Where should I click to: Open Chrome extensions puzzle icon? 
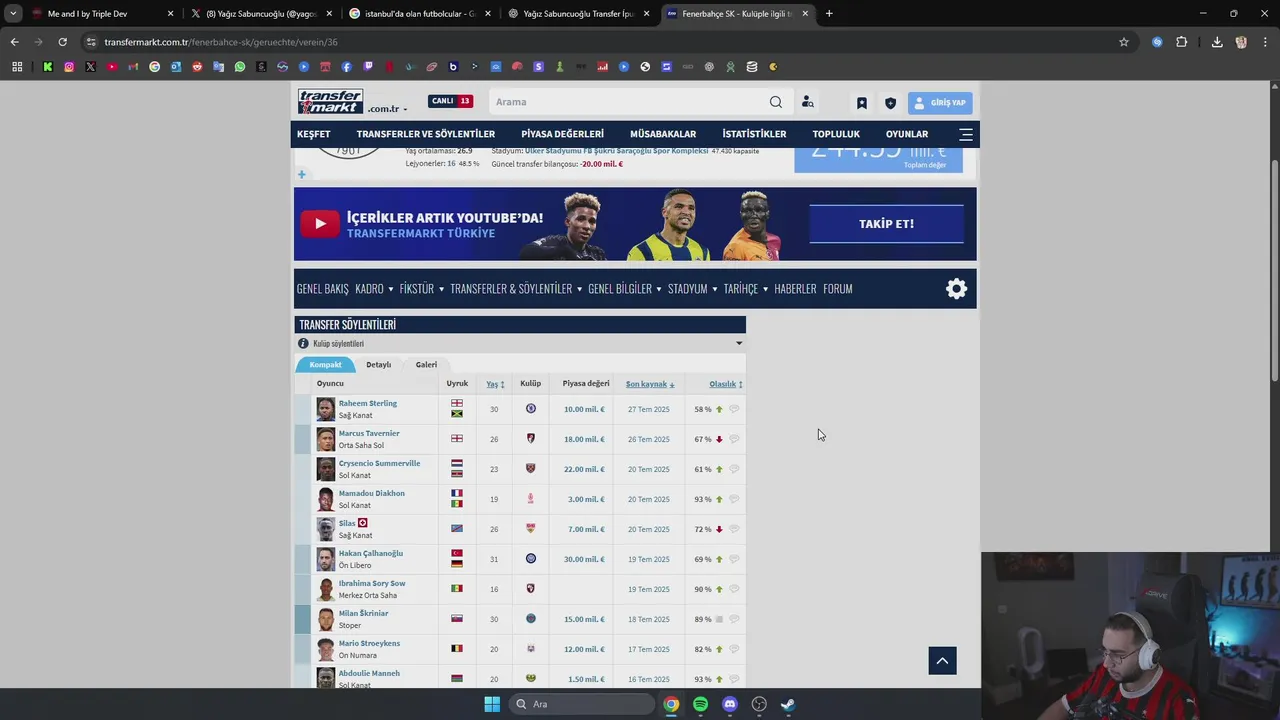pyautogui.click(x=1181, y=42)
